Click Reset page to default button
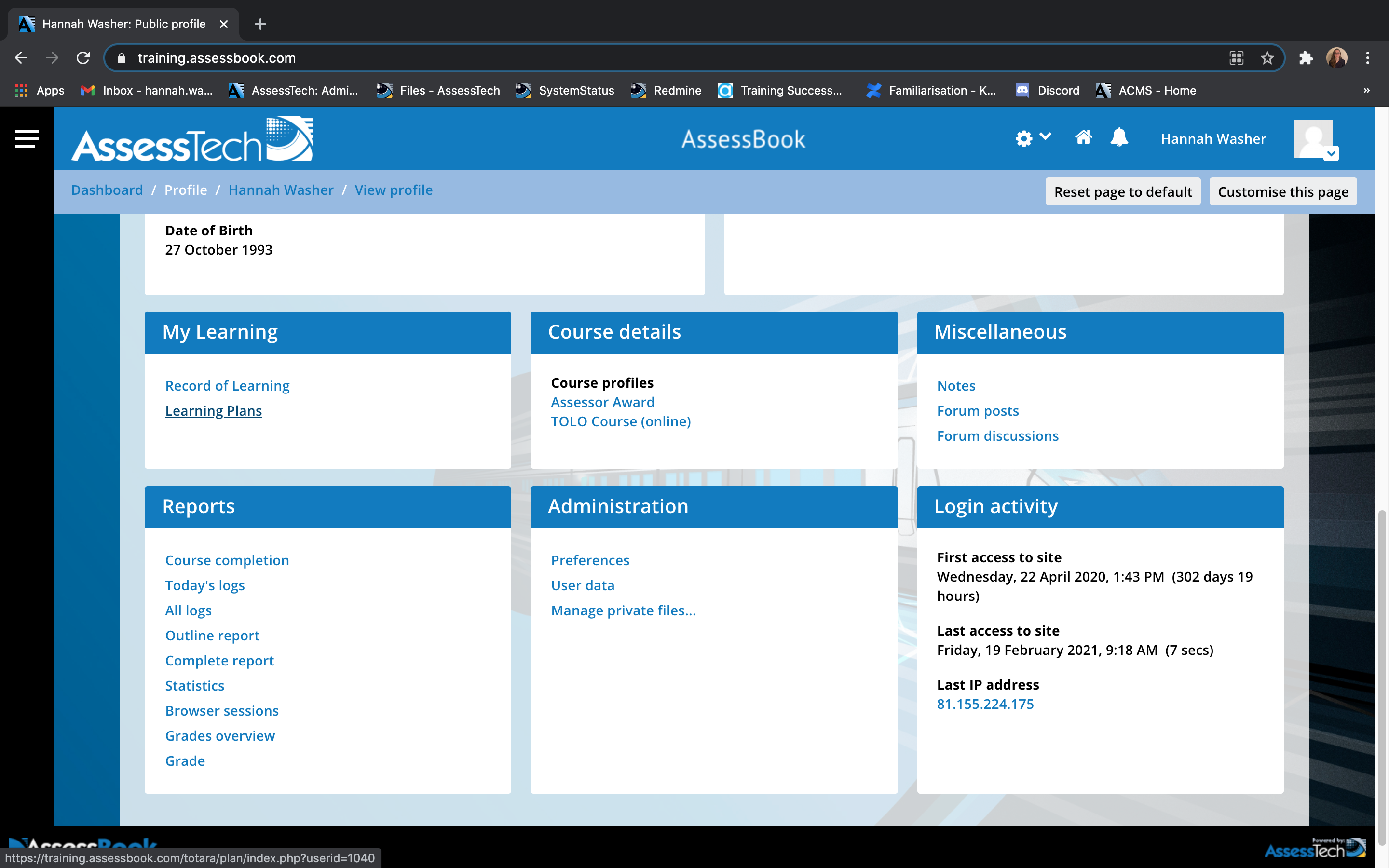This screenshot has width=1389, height=868. 1123,192
